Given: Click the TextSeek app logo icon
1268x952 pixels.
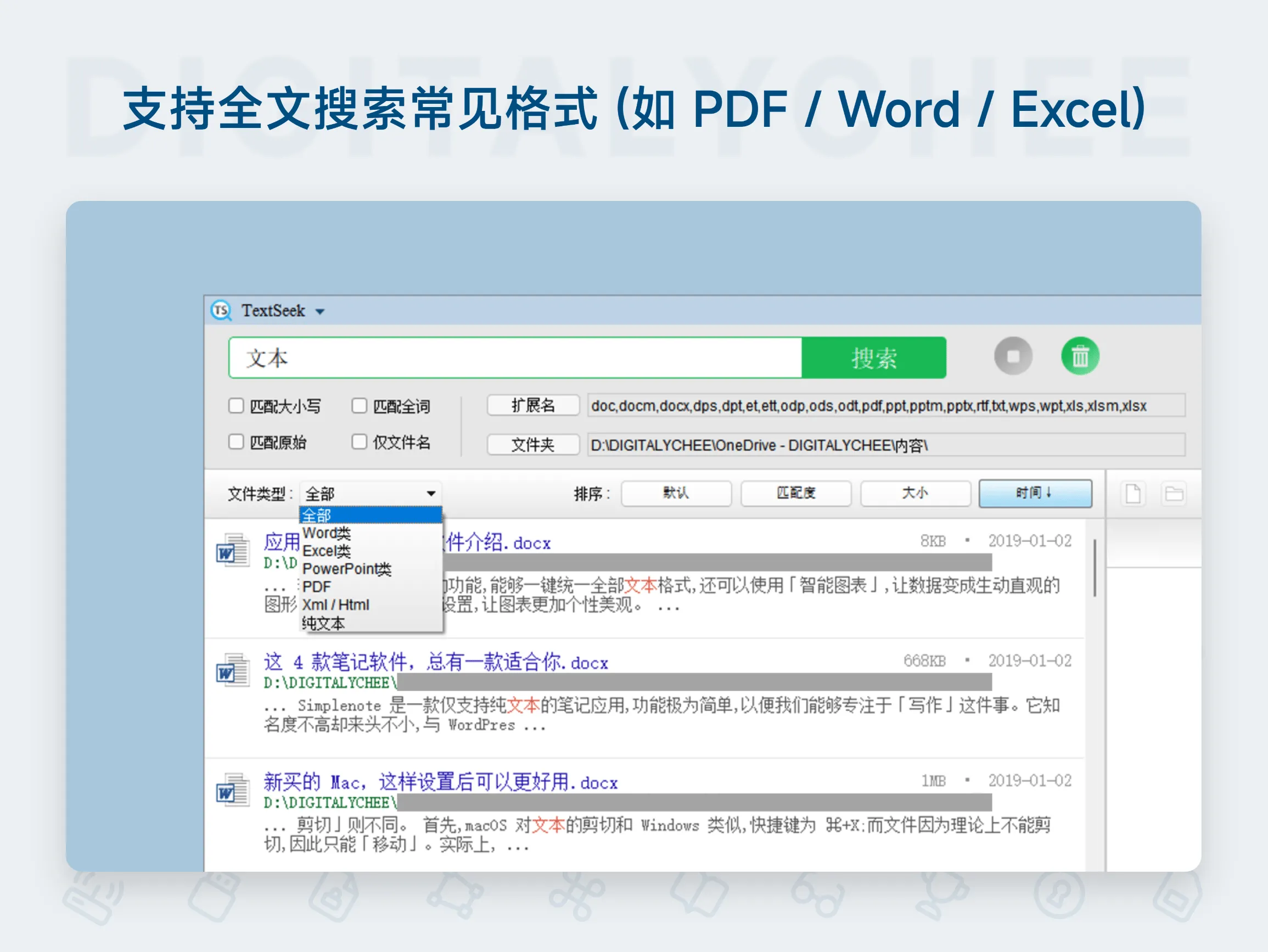Looking at the screenshot, I should point(223,311).
